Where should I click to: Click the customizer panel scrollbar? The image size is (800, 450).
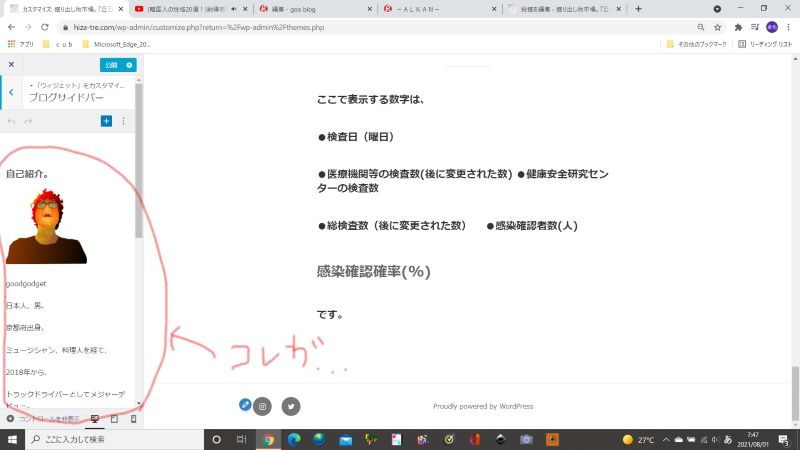[139, 161]
